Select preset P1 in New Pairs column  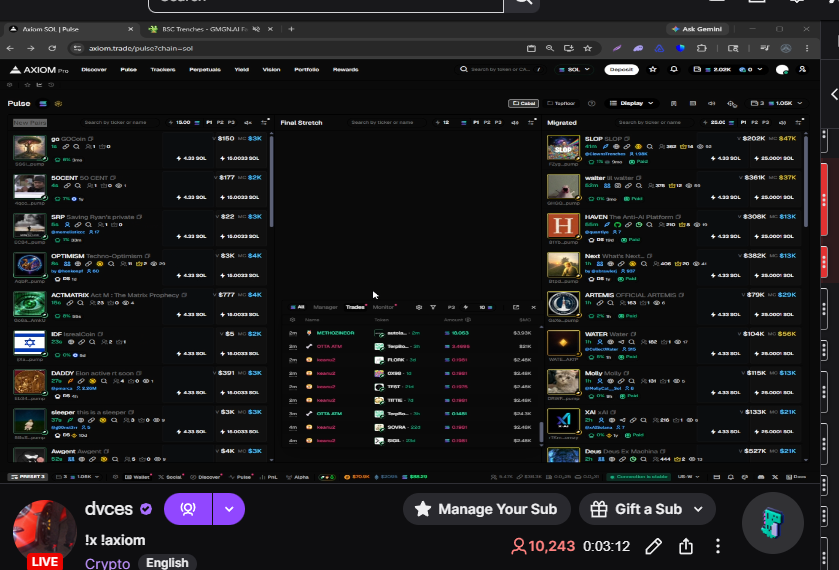[x=209, y=123]
